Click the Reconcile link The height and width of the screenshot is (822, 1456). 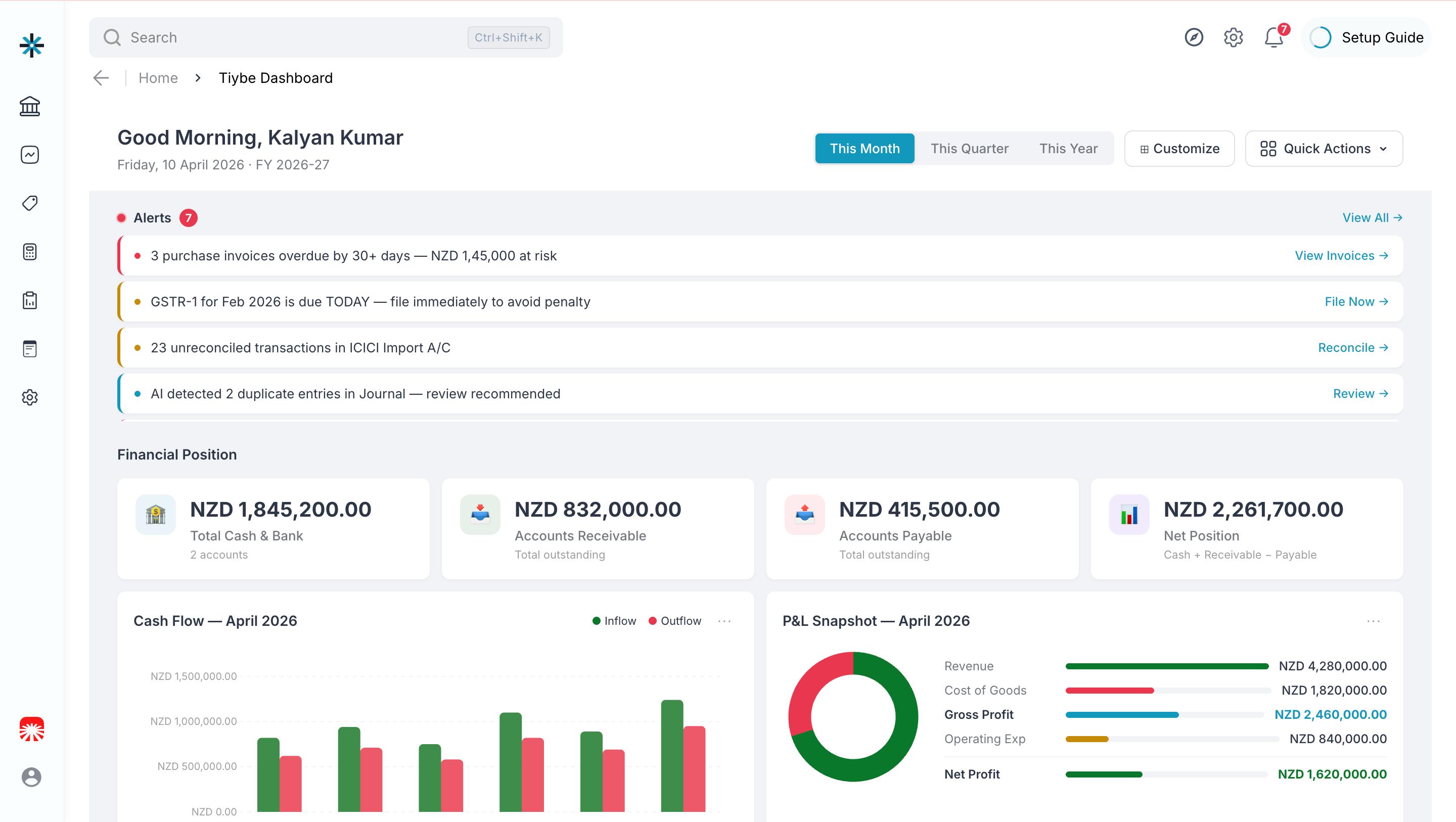pos(1353,348)
